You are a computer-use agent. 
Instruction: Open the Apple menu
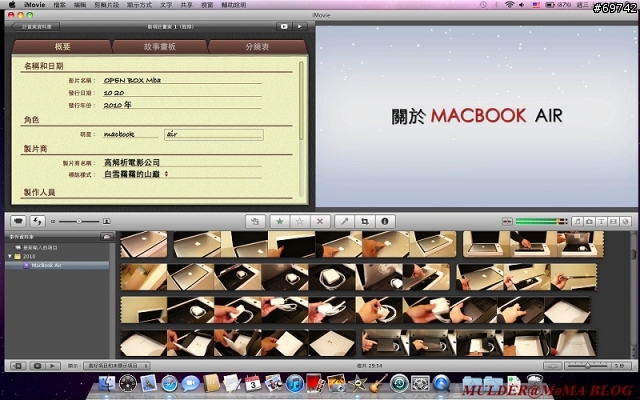pos(12,4)
